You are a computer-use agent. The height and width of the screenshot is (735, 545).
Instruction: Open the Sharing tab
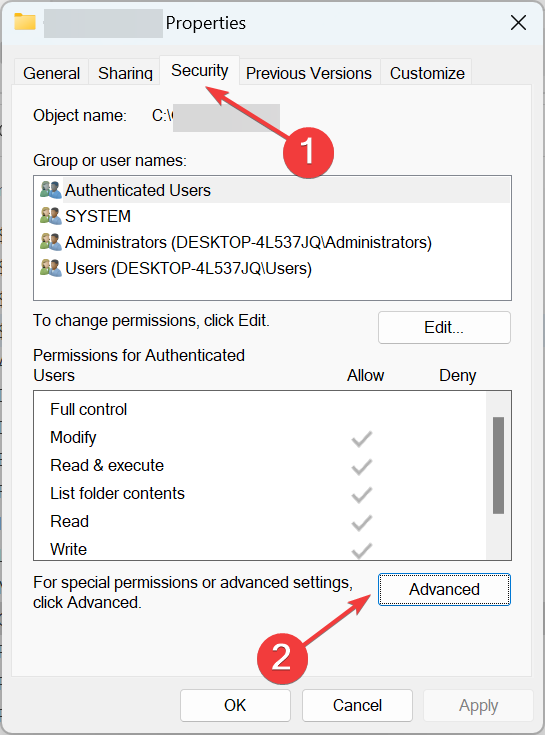tap(125, 73)
